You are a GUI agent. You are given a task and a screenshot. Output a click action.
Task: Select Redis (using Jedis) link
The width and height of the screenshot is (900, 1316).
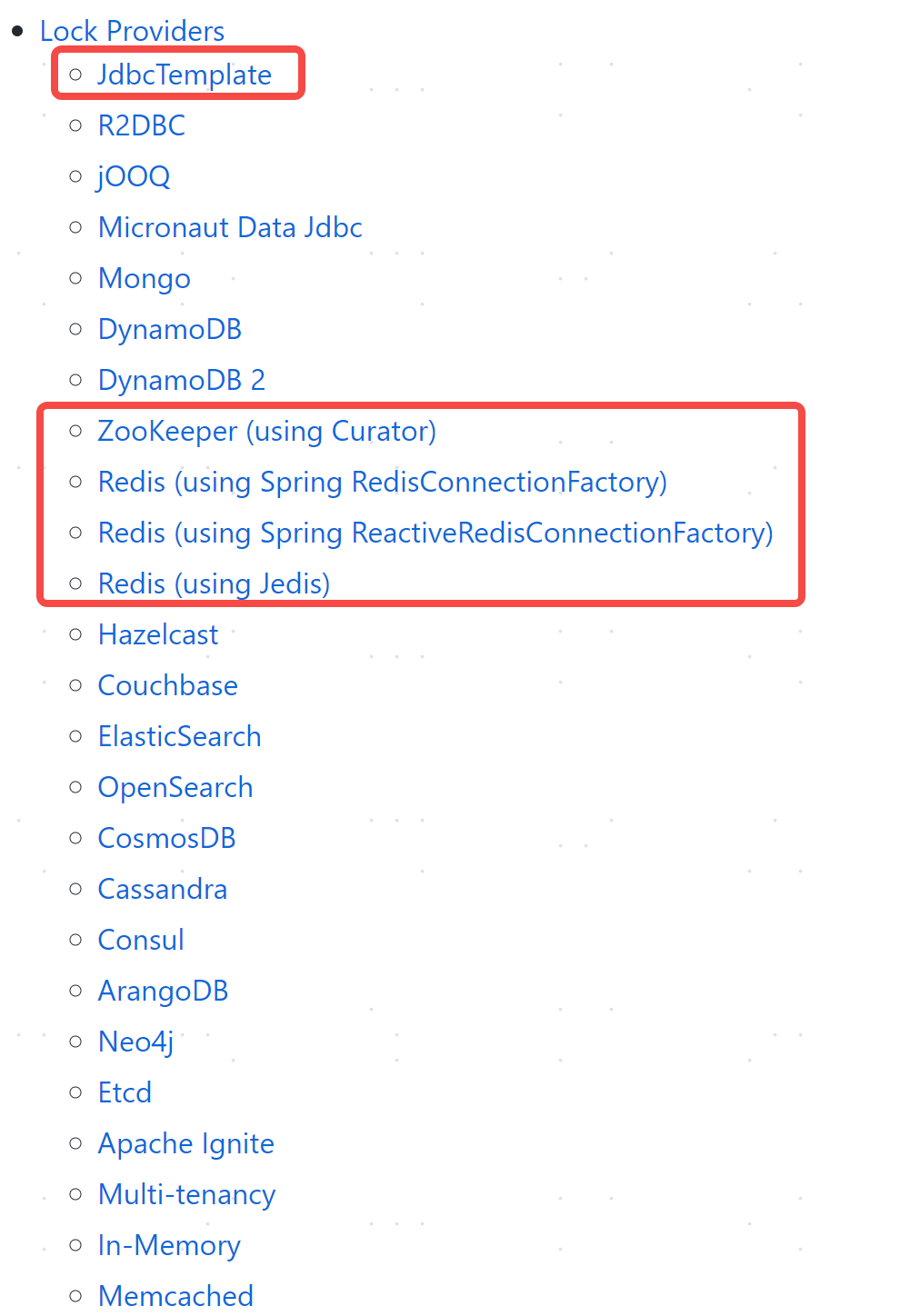213,583
